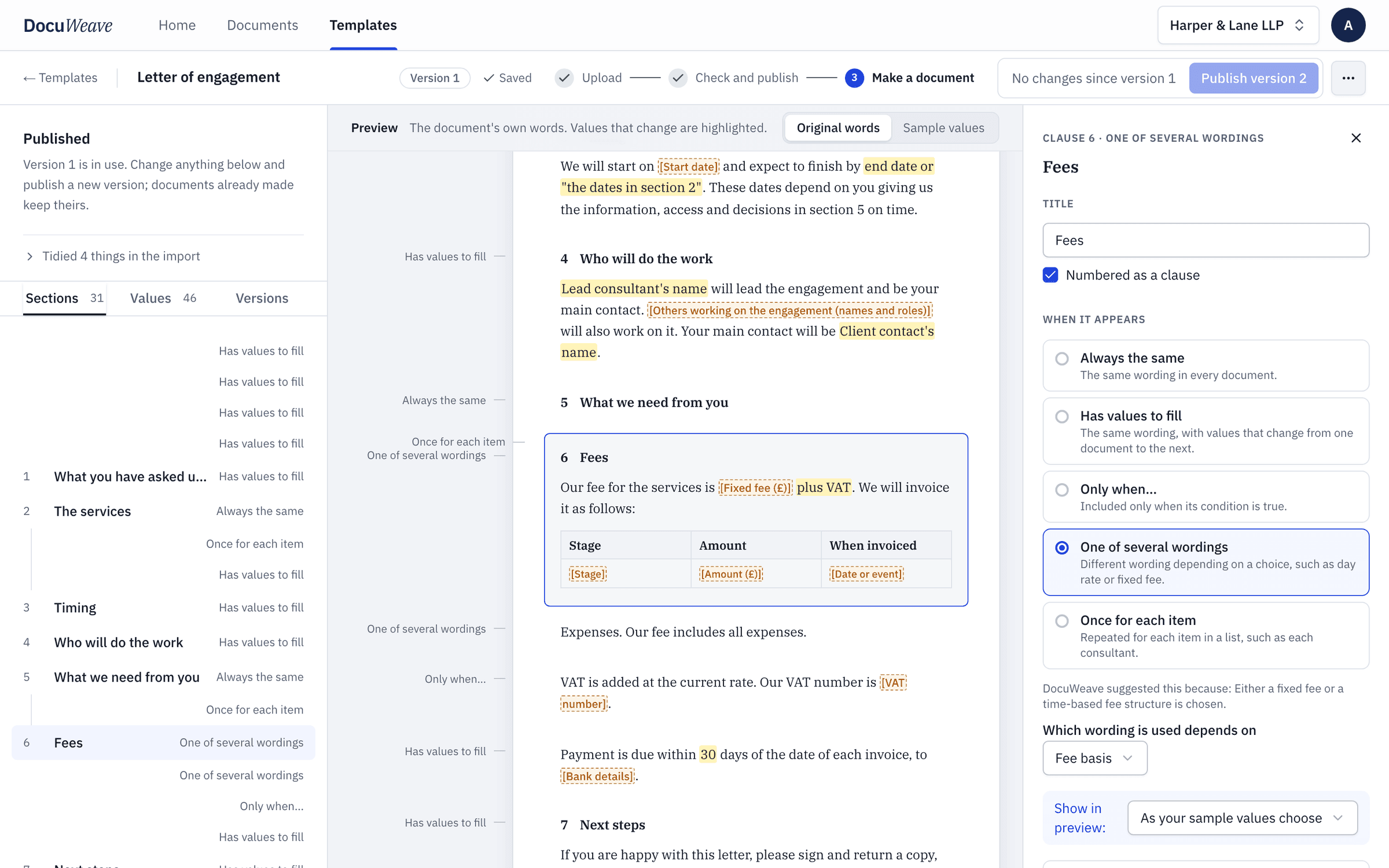This screenshot has height=868, width=1389.
Task: Click the [Fixed fee (£)] placeholder
Action: click(755, 488)
